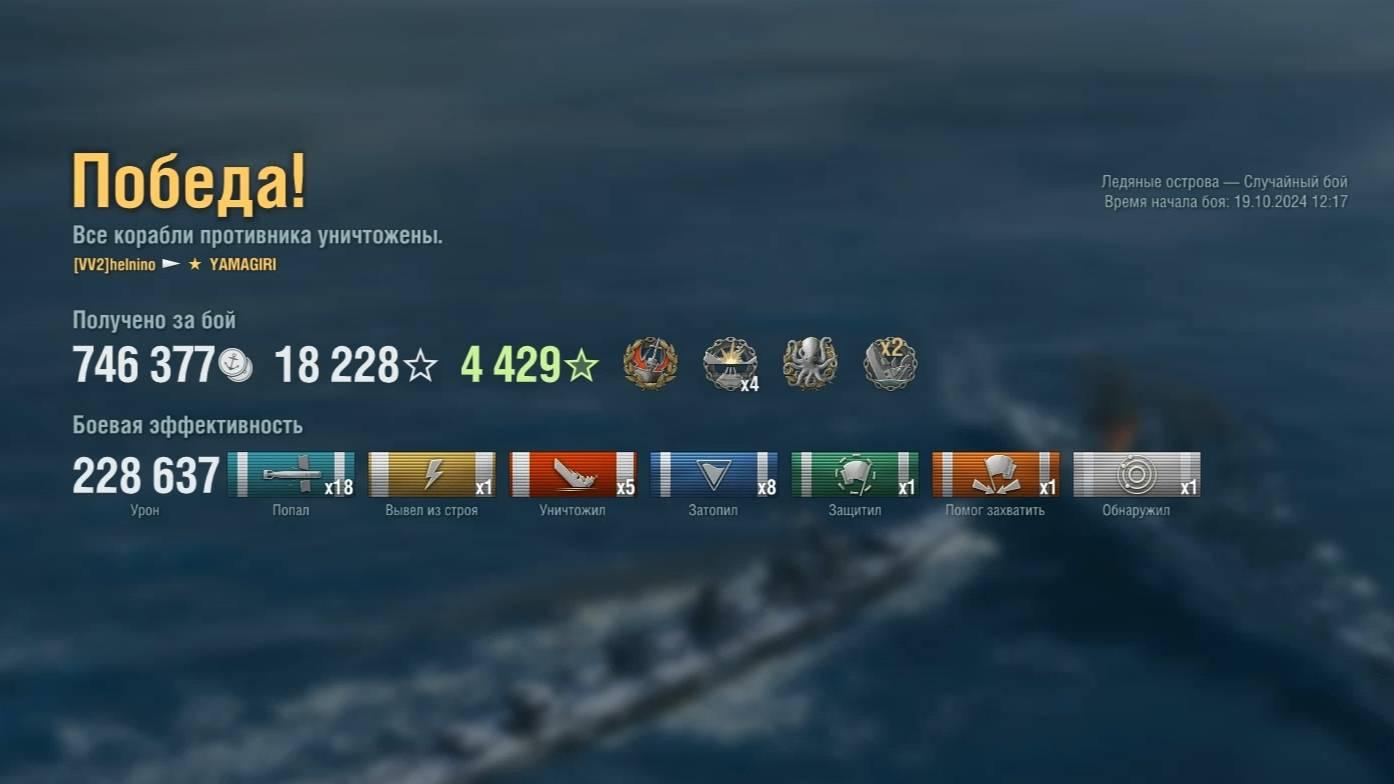Select the grey Обнаружил spotted ribbon
Screen dimensions: 1394x784
point(1137,474)
